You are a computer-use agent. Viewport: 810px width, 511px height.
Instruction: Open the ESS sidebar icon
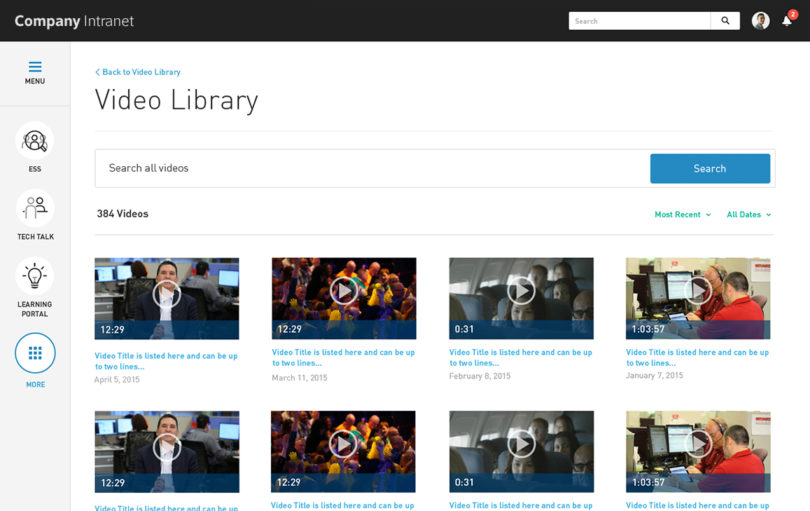point(35,141)
